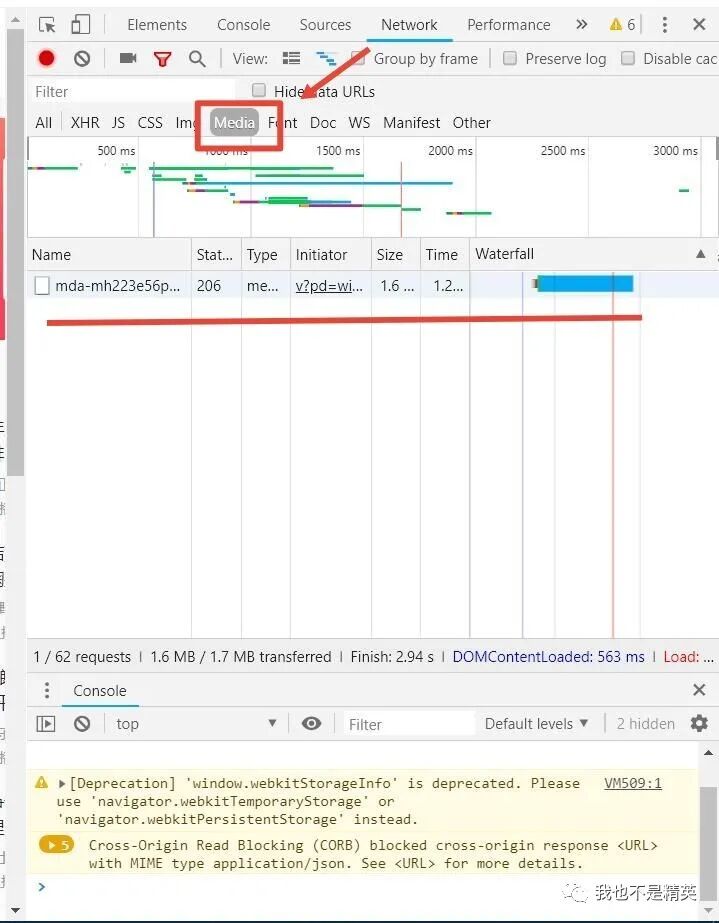
Task: Open the Default levels dropdown
Action: (x=536, y=723)
